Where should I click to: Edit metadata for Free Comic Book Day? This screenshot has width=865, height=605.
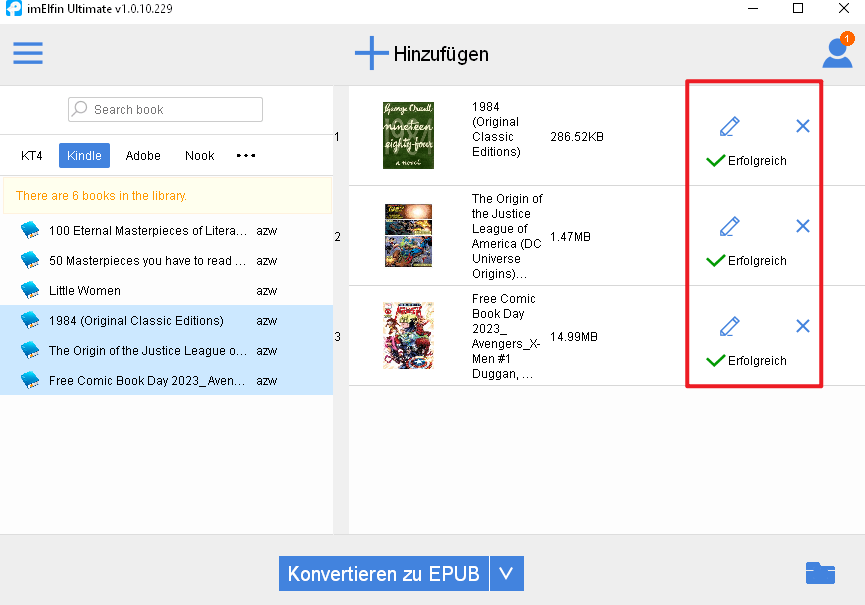tap(729, 326)
